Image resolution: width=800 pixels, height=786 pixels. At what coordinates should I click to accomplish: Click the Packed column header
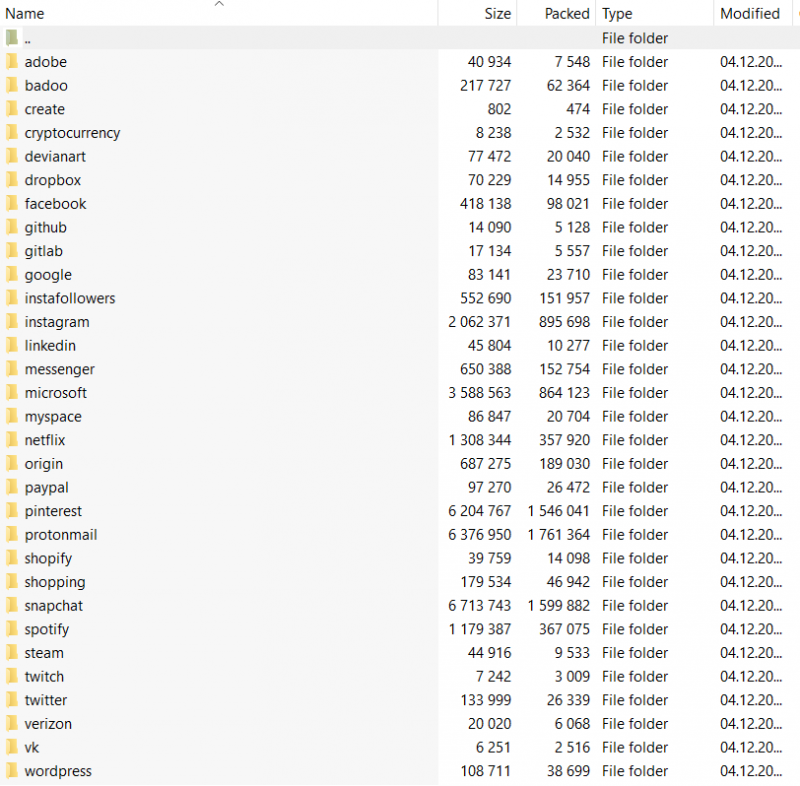[x=566, y=13]
